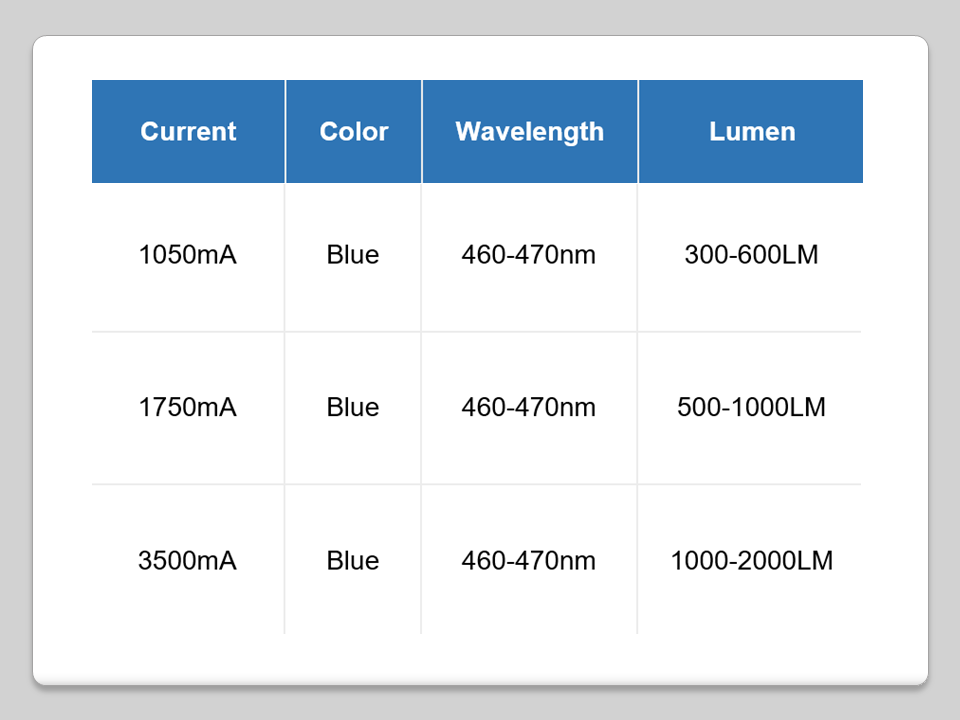Click the Wavelength column header

click(x=529, y=131)
